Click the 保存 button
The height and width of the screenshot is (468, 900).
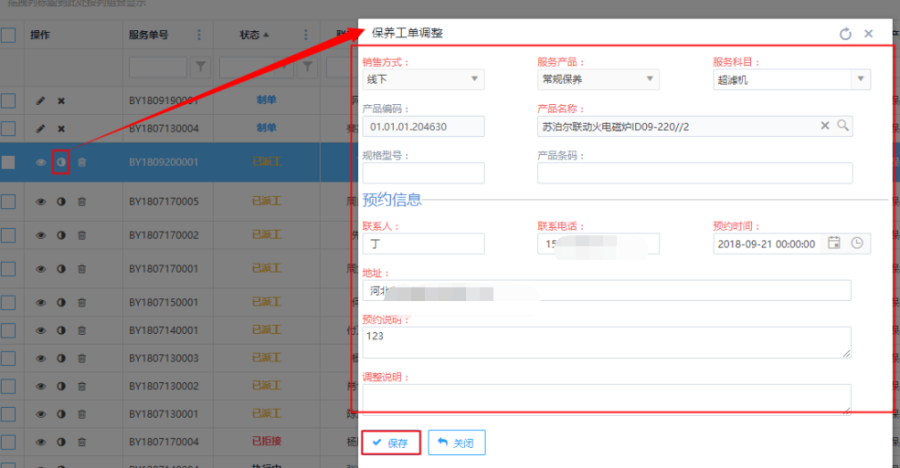[391, 442]
